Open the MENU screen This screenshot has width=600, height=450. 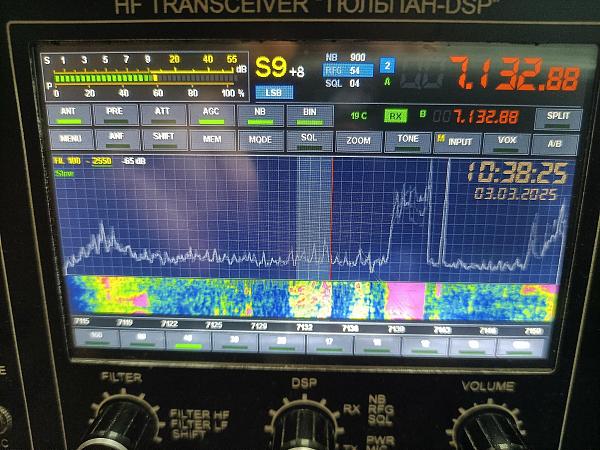pyautogui.click(x=71, y=139)
